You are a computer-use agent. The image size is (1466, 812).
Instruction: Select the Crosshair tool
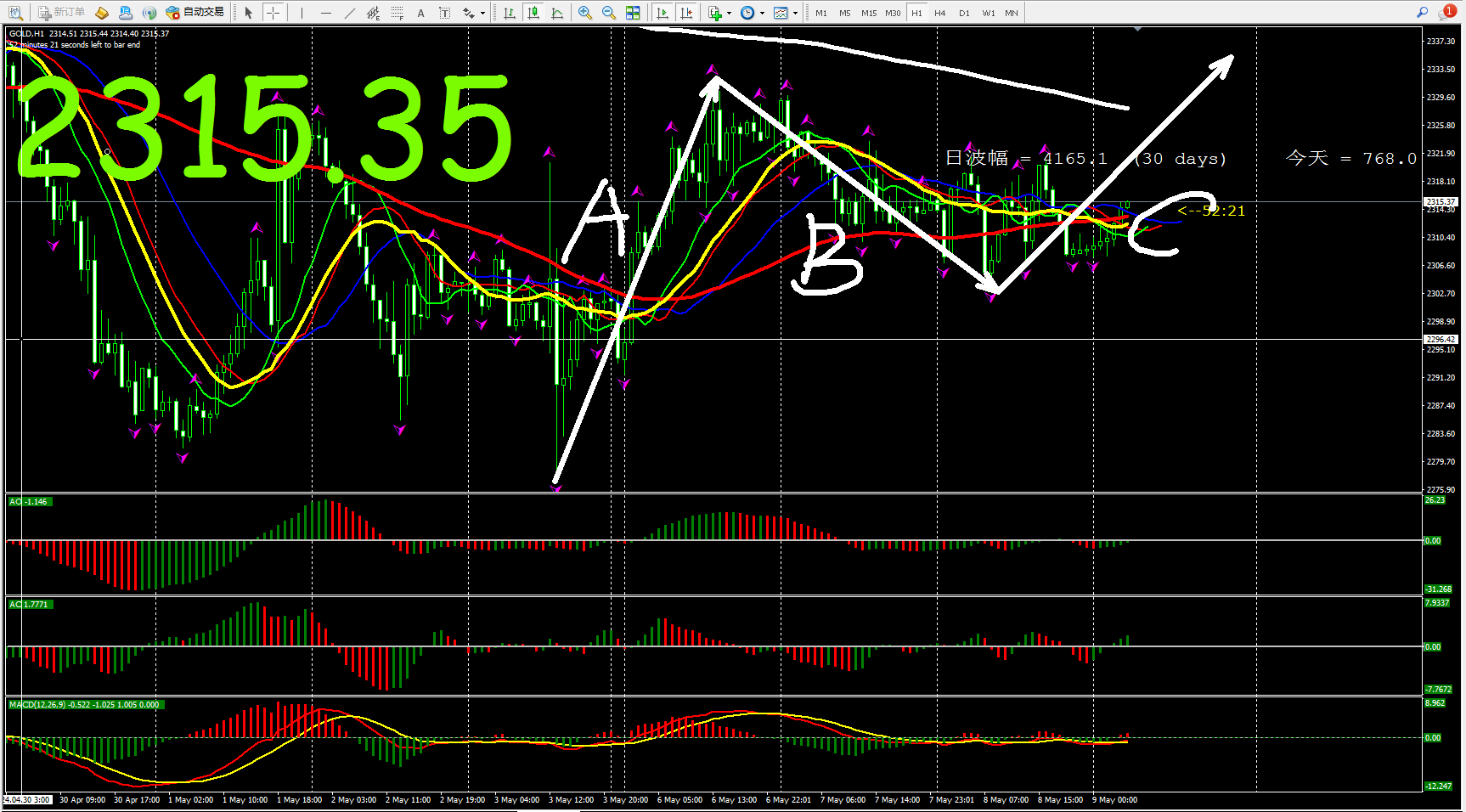(273, 13)
